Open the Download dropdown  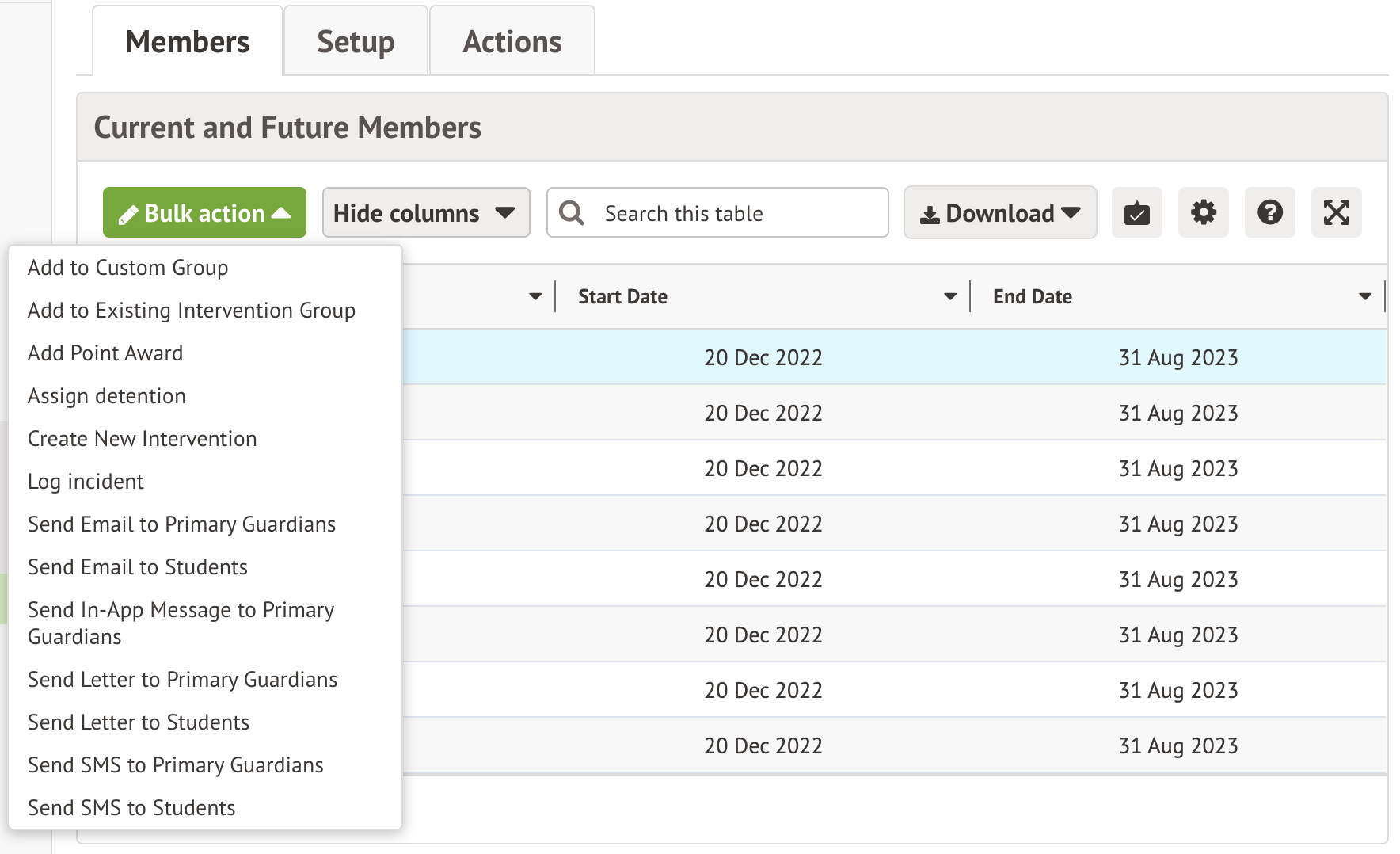tap(1000, 212)
